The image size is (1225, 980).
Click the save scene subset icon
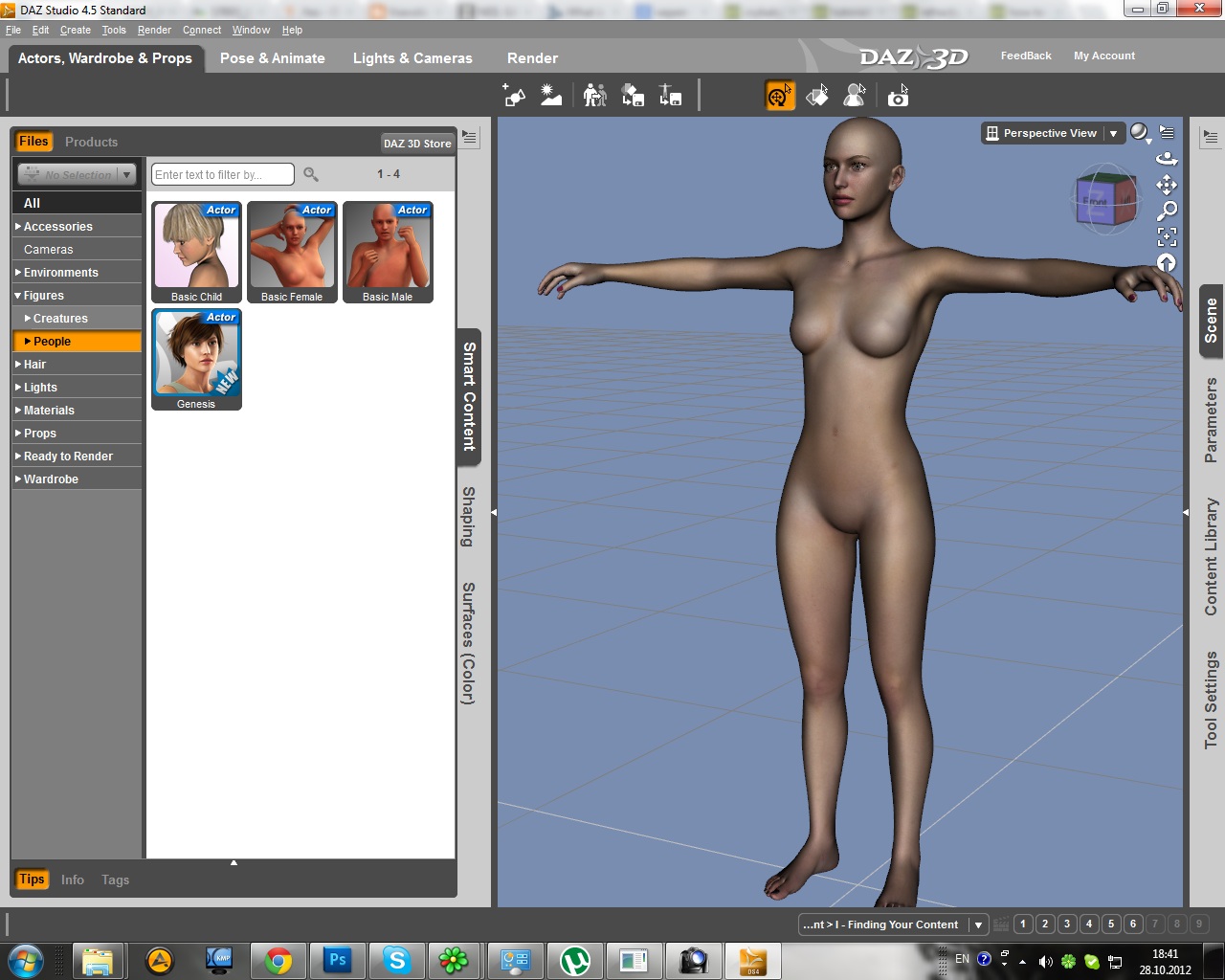tap(633, 95)
